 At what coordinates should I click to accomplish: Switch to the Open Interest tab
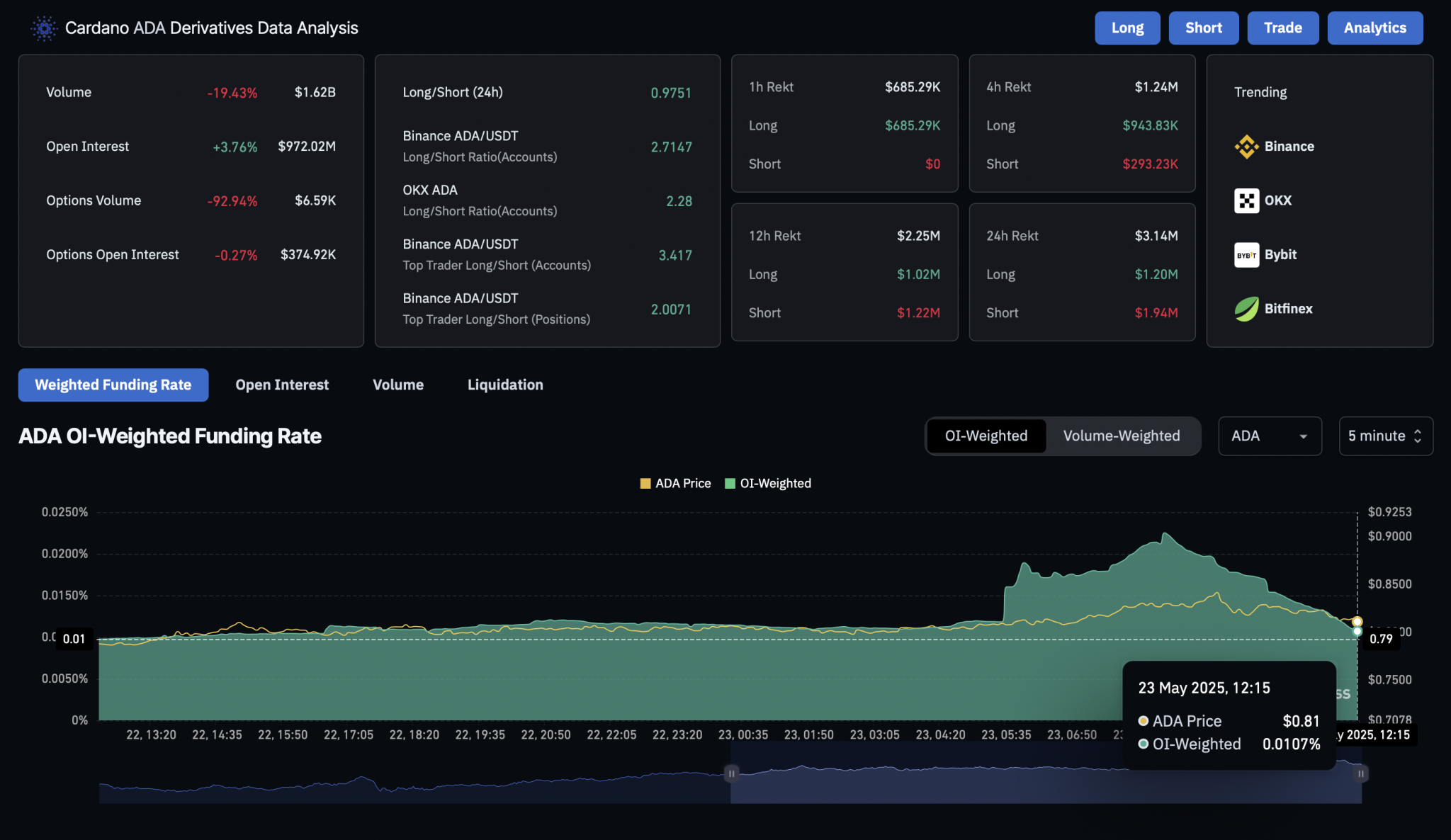(x=282, y=385)
